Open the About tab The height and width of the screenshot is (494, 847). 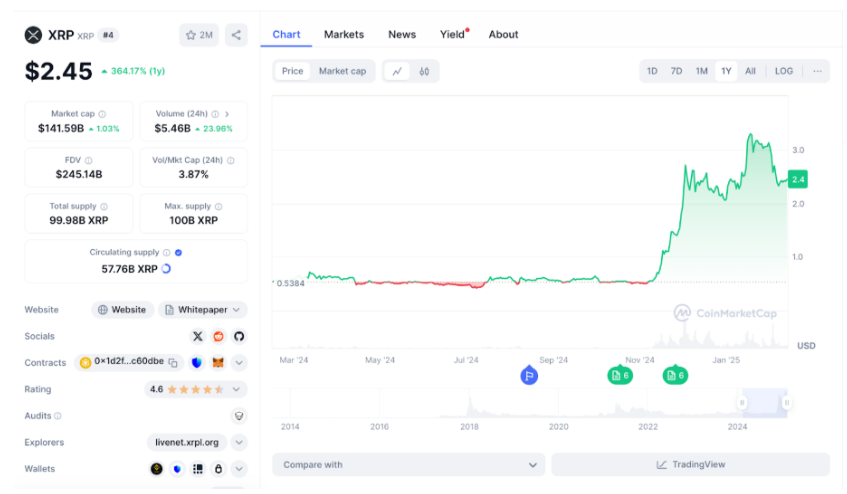503,35
